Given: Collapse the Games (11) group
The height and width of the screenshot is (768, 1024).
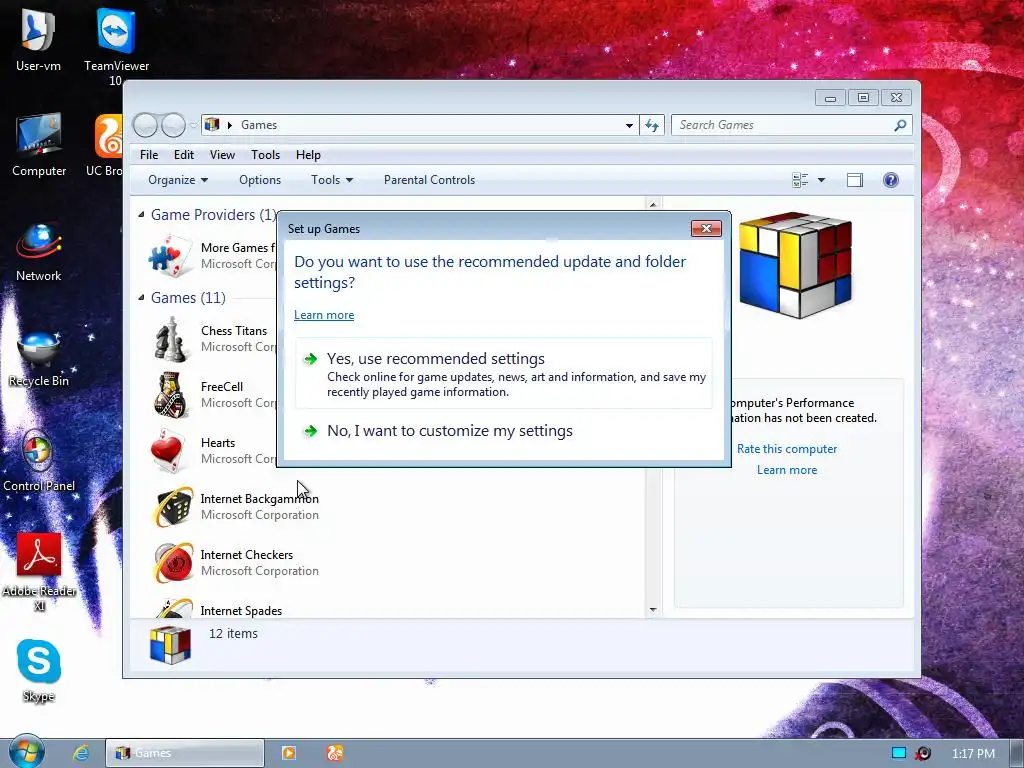Looking at the screenshot, I should coord(141,297).
